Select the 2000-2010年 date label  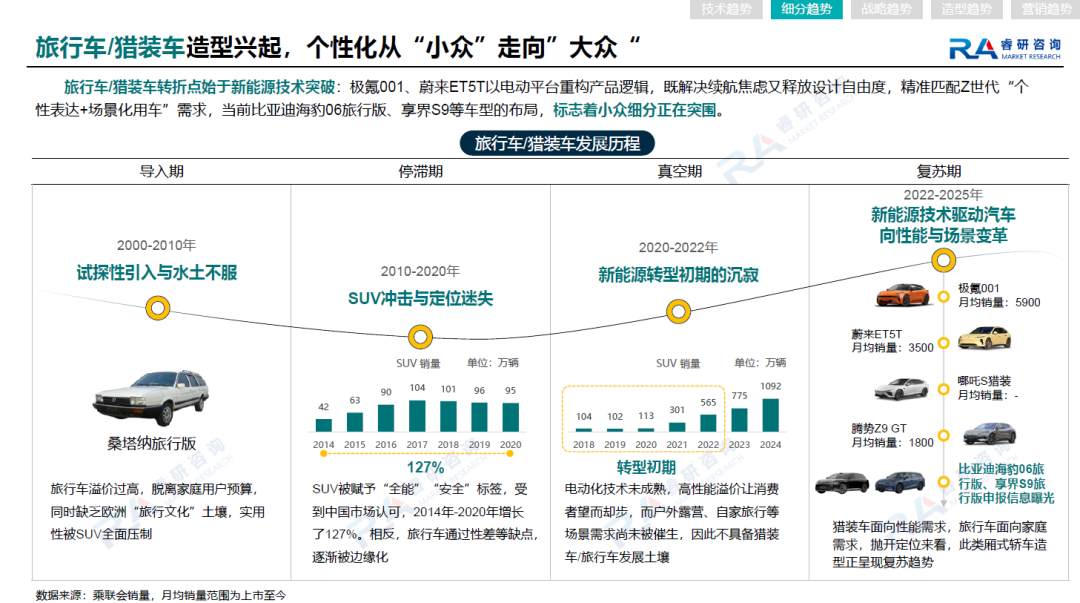click(x=156, y=245)
